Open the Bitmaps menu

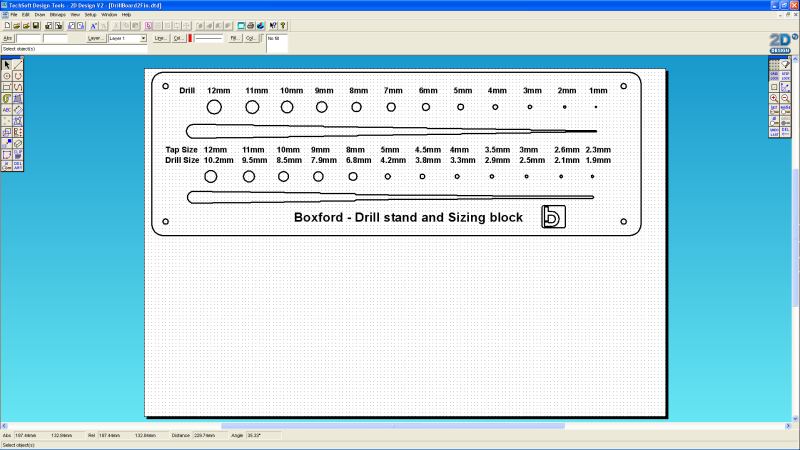(x=58, y=15)
